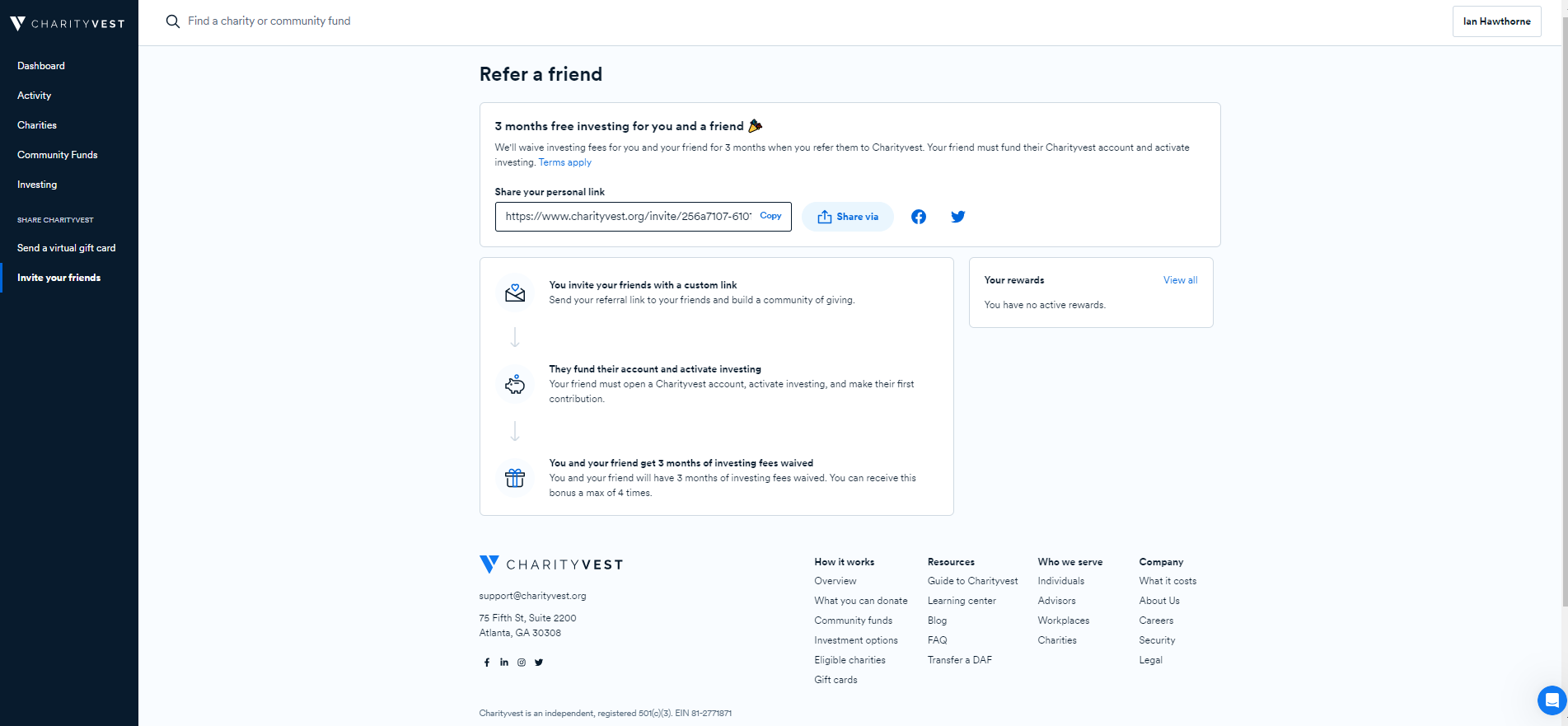Image resolution: width=1568 pixels, height=726 pixels.
Task: Click 'SHARE CHARITYVEST' sidebar section label
Action: (55, 220)
